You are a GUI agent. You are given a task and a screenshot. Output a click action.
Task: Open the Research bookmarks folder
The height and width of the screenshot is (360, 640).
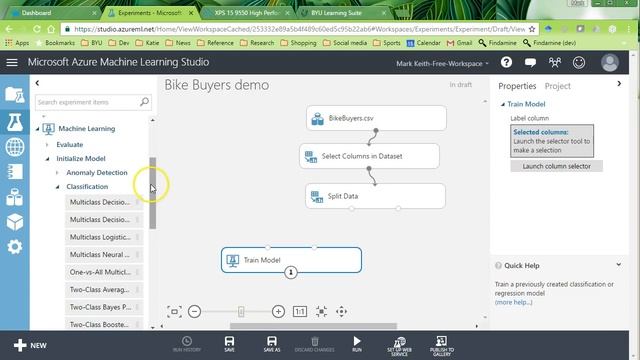point(257,43)
